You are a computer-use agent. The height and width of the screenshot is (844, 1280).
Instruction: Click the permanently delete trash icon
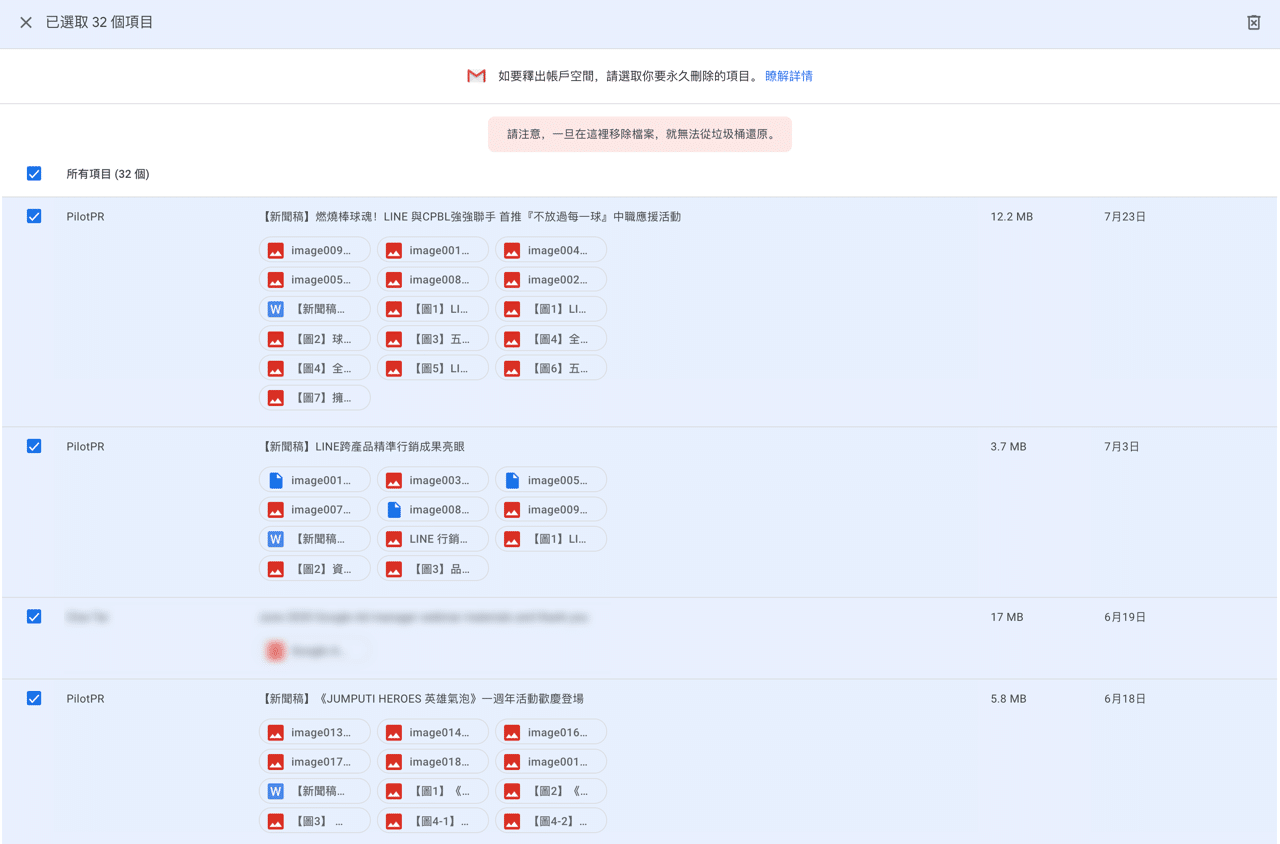coord(1253,22)
